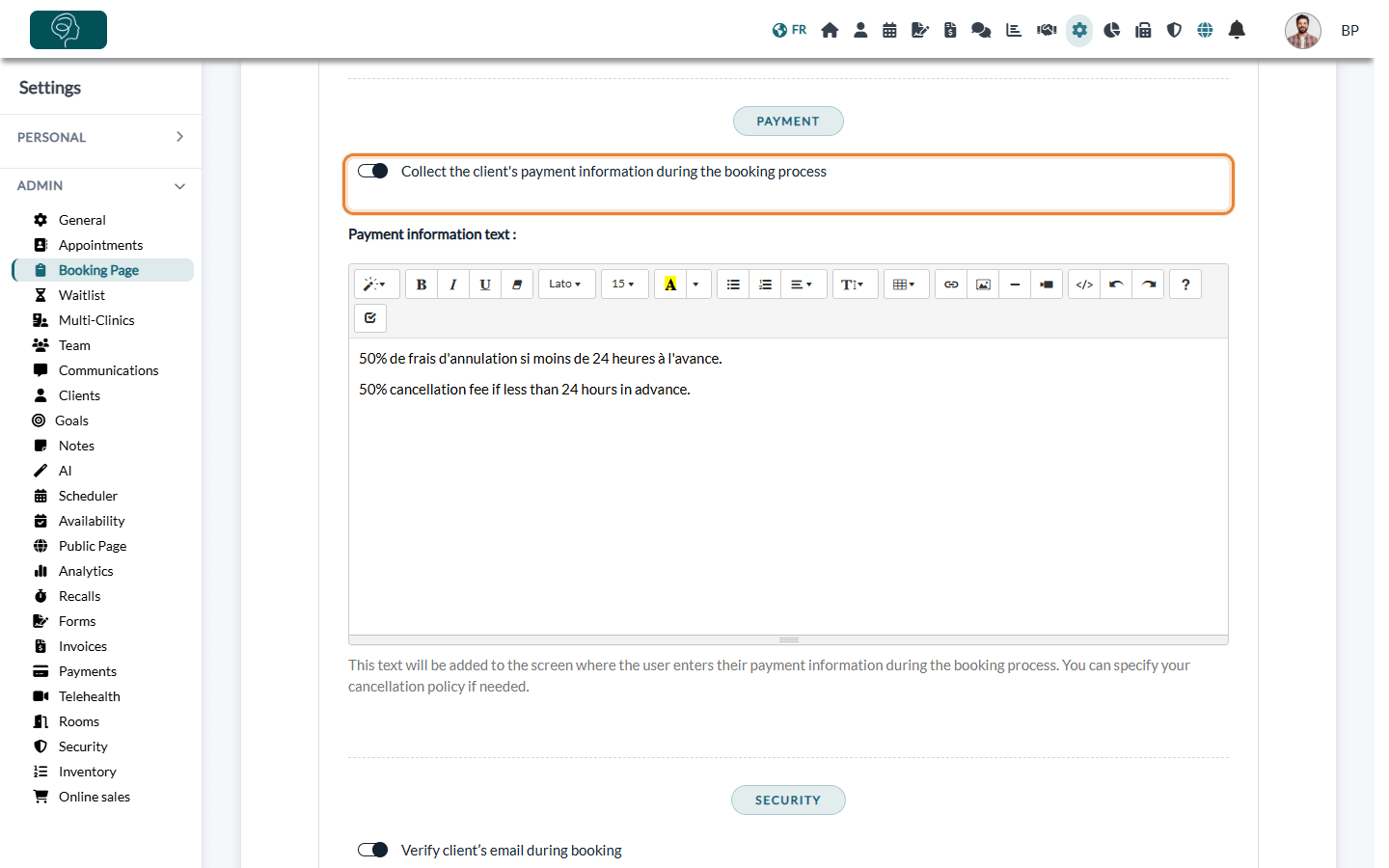
Task: Open notifications bell icon
Action: click(1237, 30)
